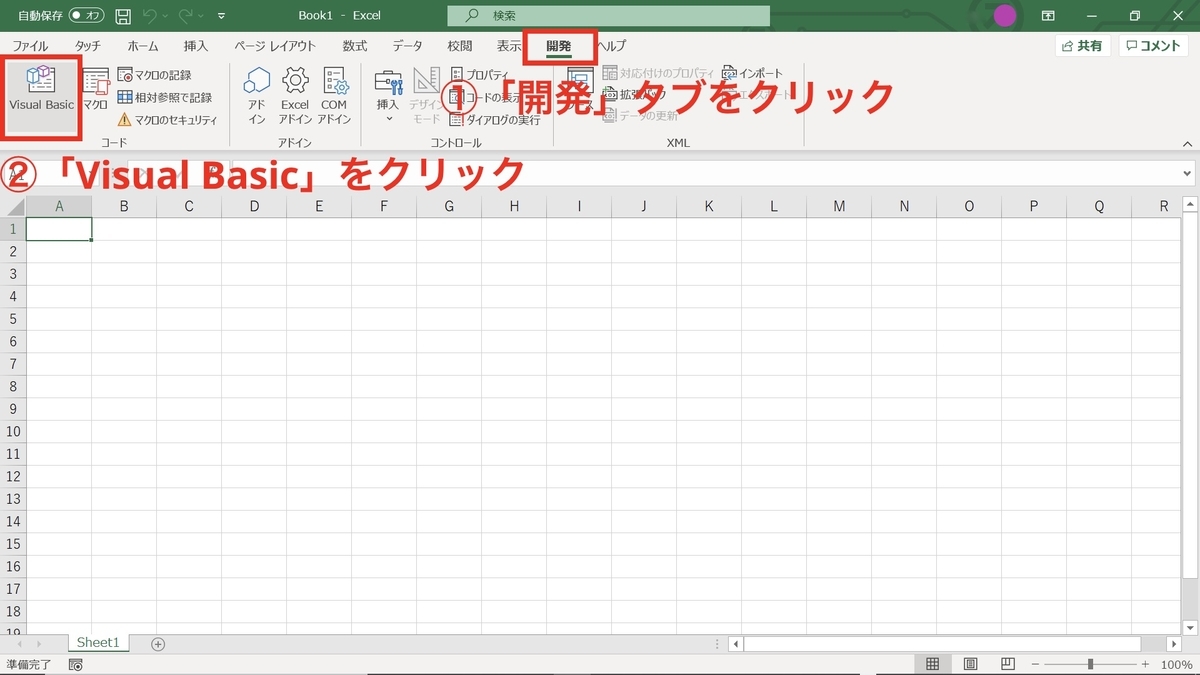
Task: Switch to the ページ レイアウト (Page Layout) tab
Action: (275, 46)
